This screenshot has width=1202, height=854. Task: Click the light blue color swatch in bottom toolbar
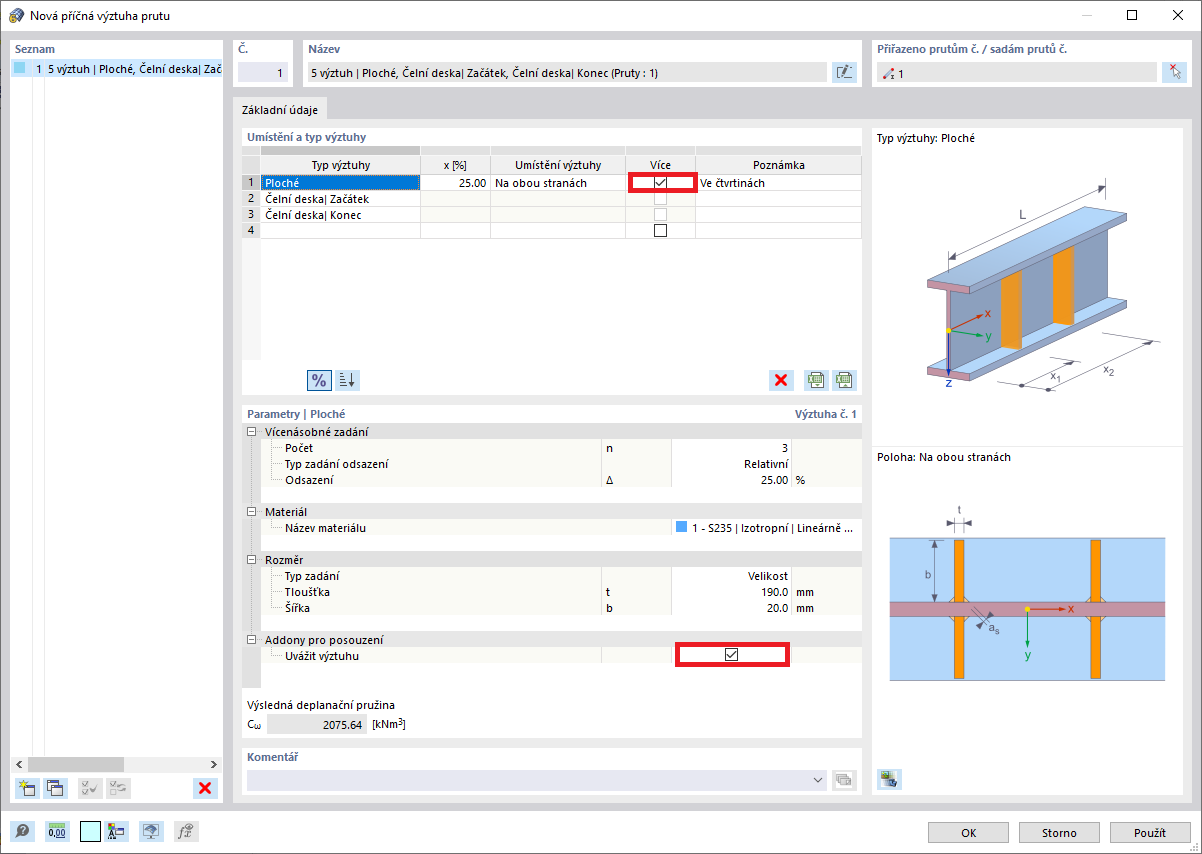[x=90, y=831]
